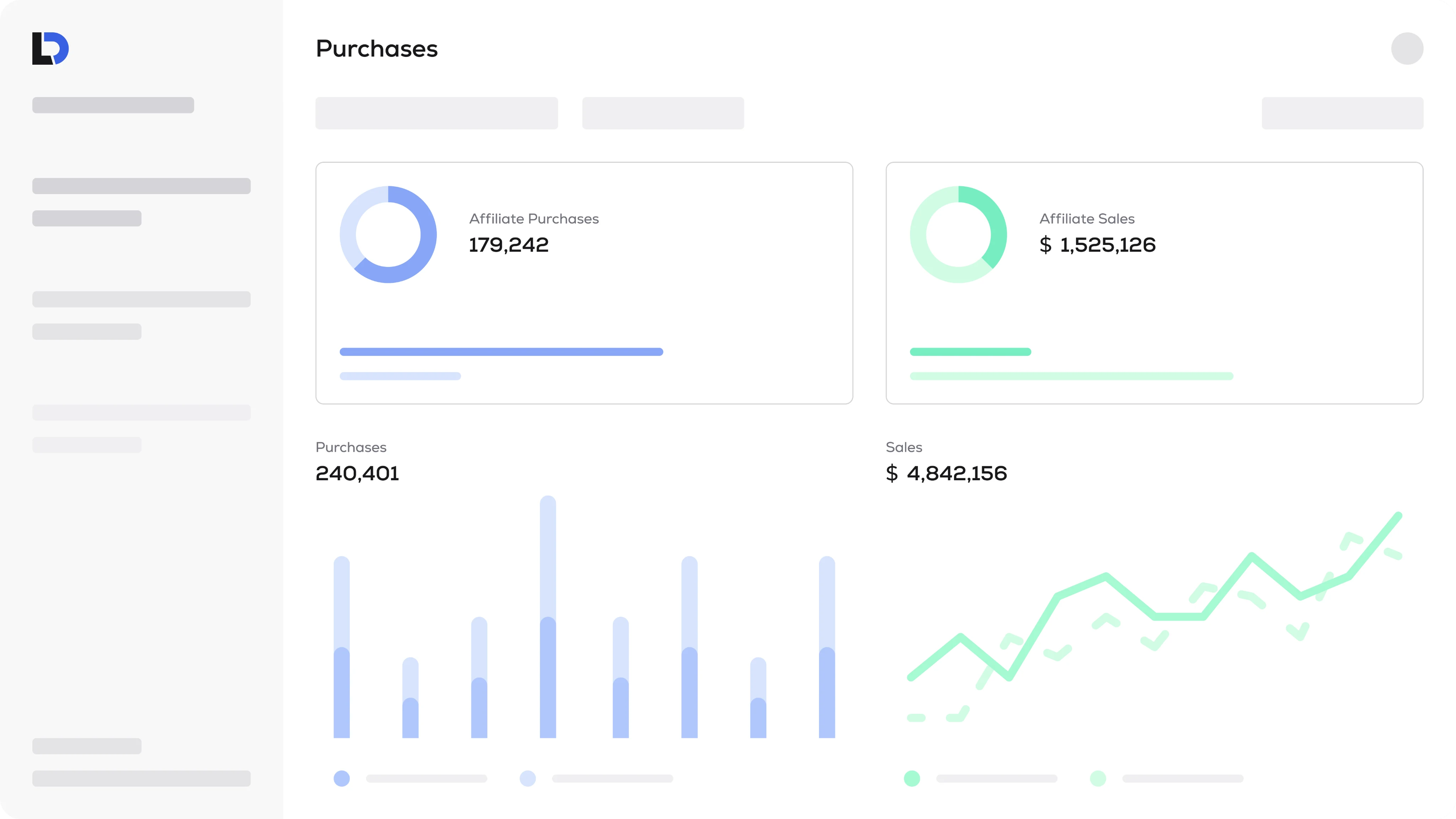Viewport: 1456px width, 819px height.
Task: Open the first filter dropdown under Purchases heading
Action: [x=437, y=113]
